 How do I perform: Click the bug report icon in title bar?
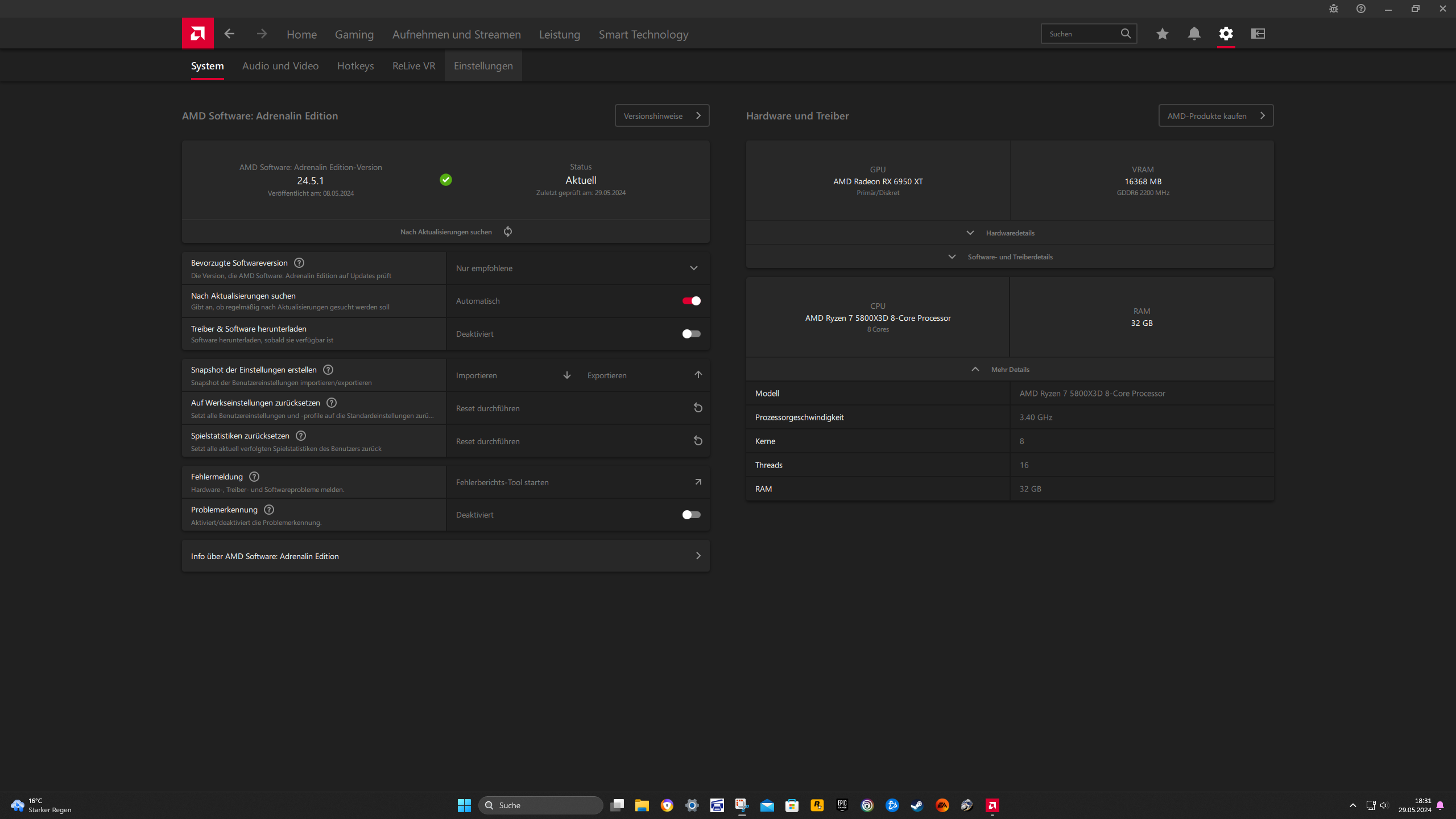tap(1333, 9)
